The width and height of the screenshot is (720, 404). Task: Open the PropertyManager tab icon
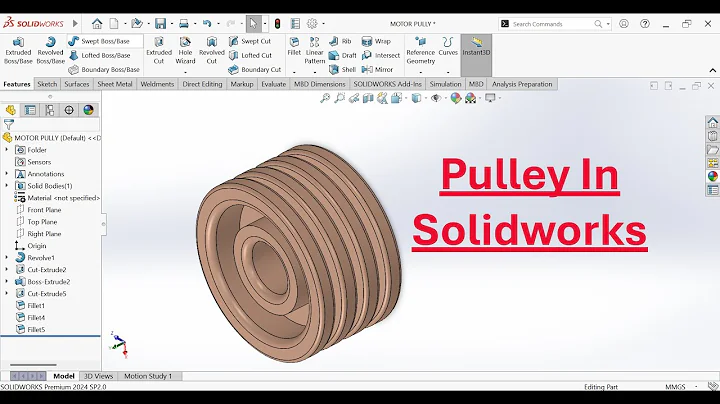[30, 110]
